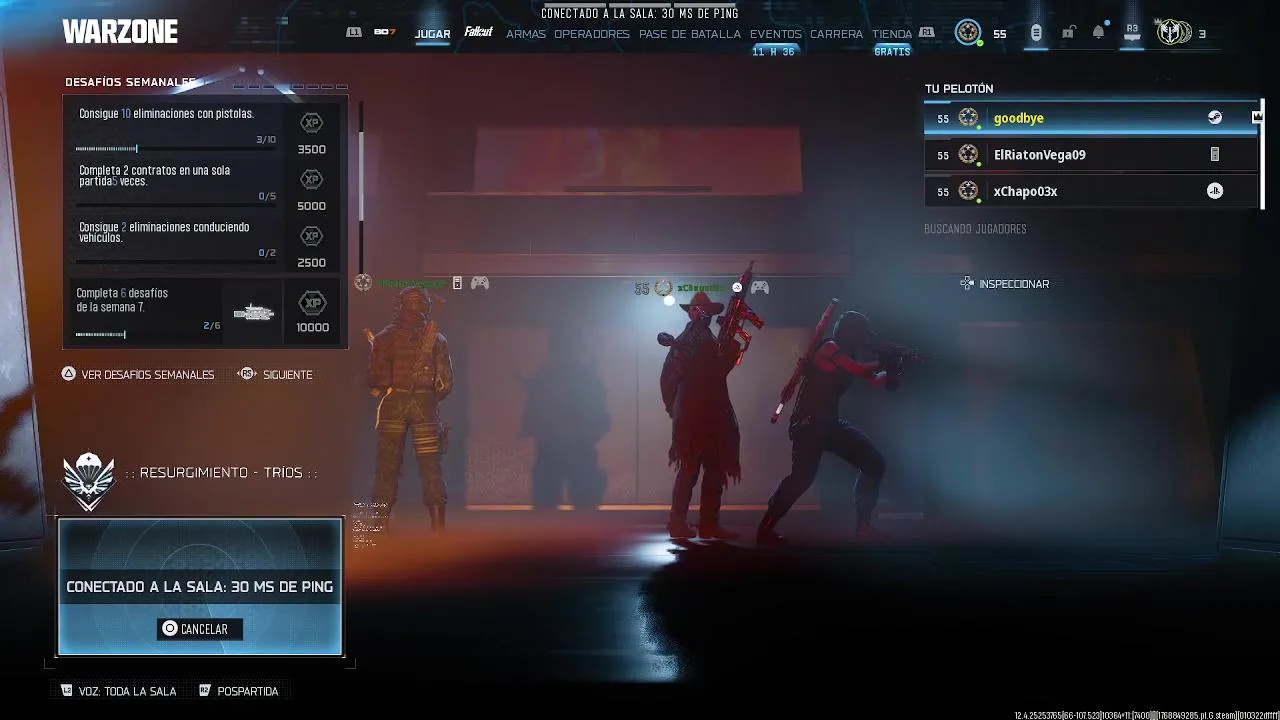Screen dimensions: 1280x720
Task: Click the XP icon above the 2500 reward
Action: 312,237
